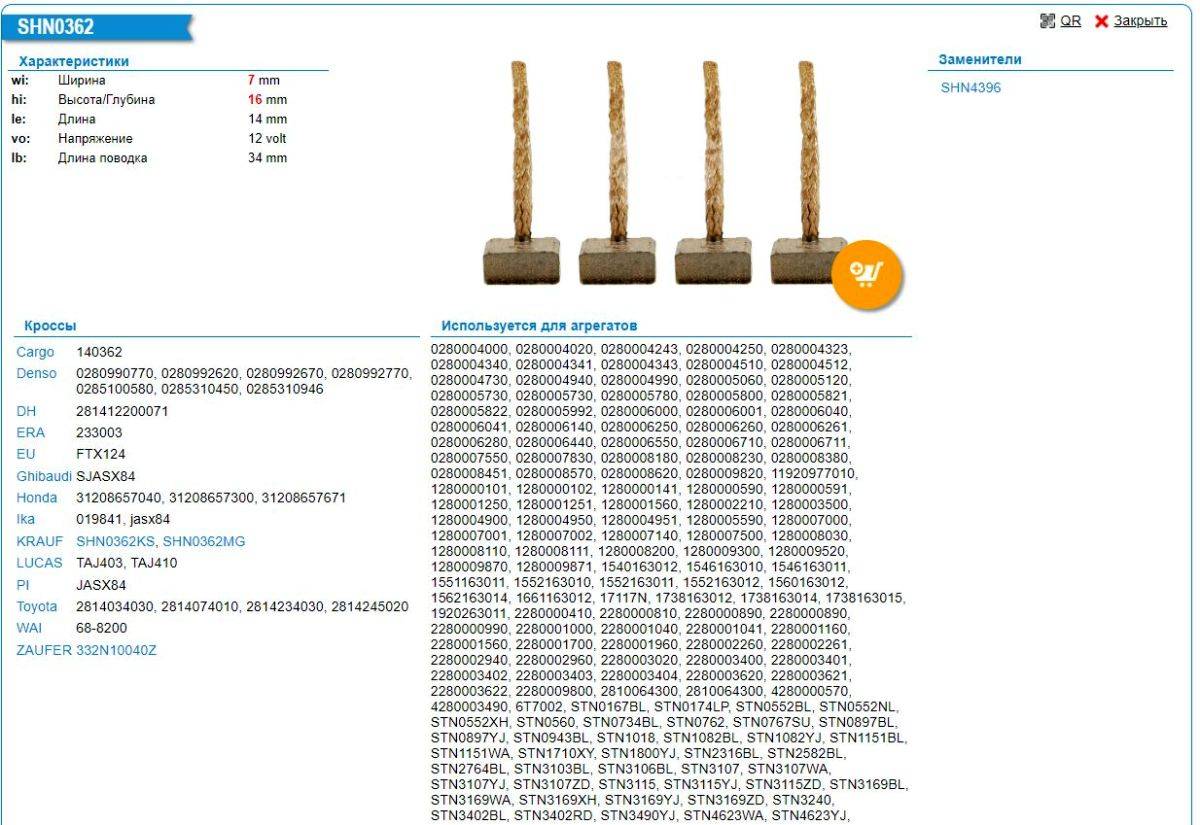
Task: Click the Ghibaudi brand label
Action: click(x=43, y=476)
